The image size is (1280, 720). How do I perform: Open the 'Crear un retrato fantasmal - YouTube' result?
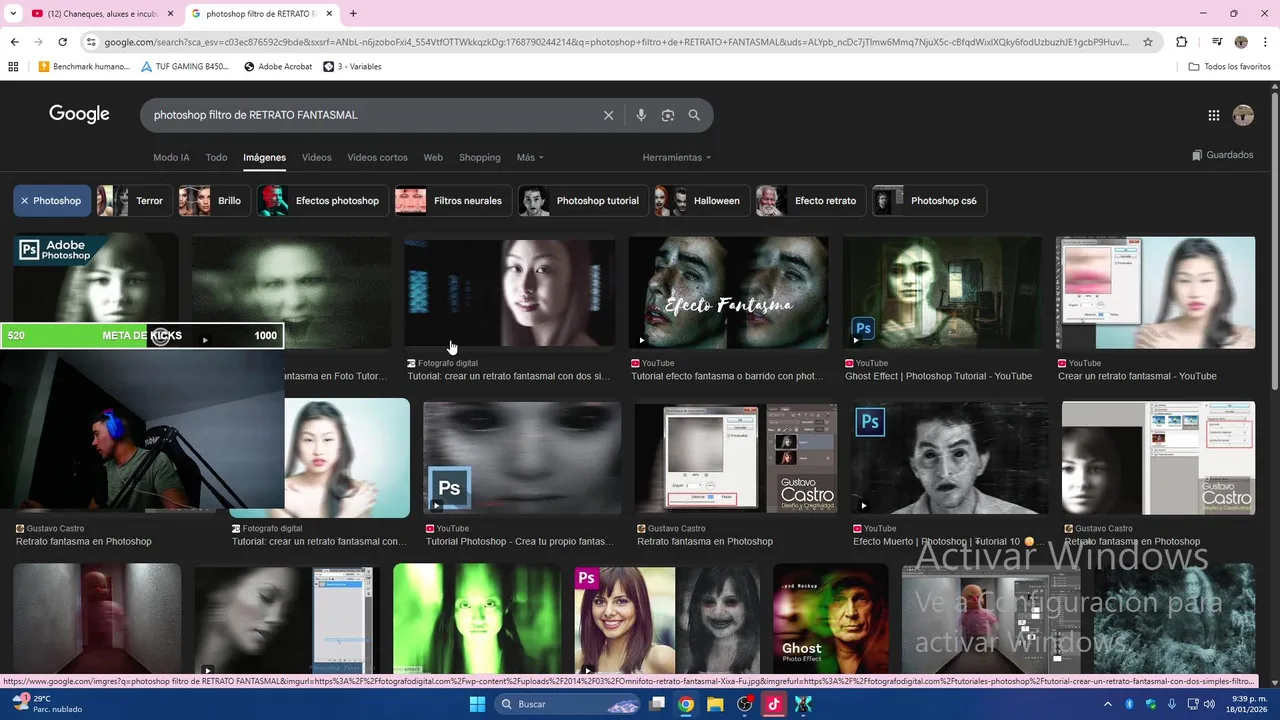1137,376
